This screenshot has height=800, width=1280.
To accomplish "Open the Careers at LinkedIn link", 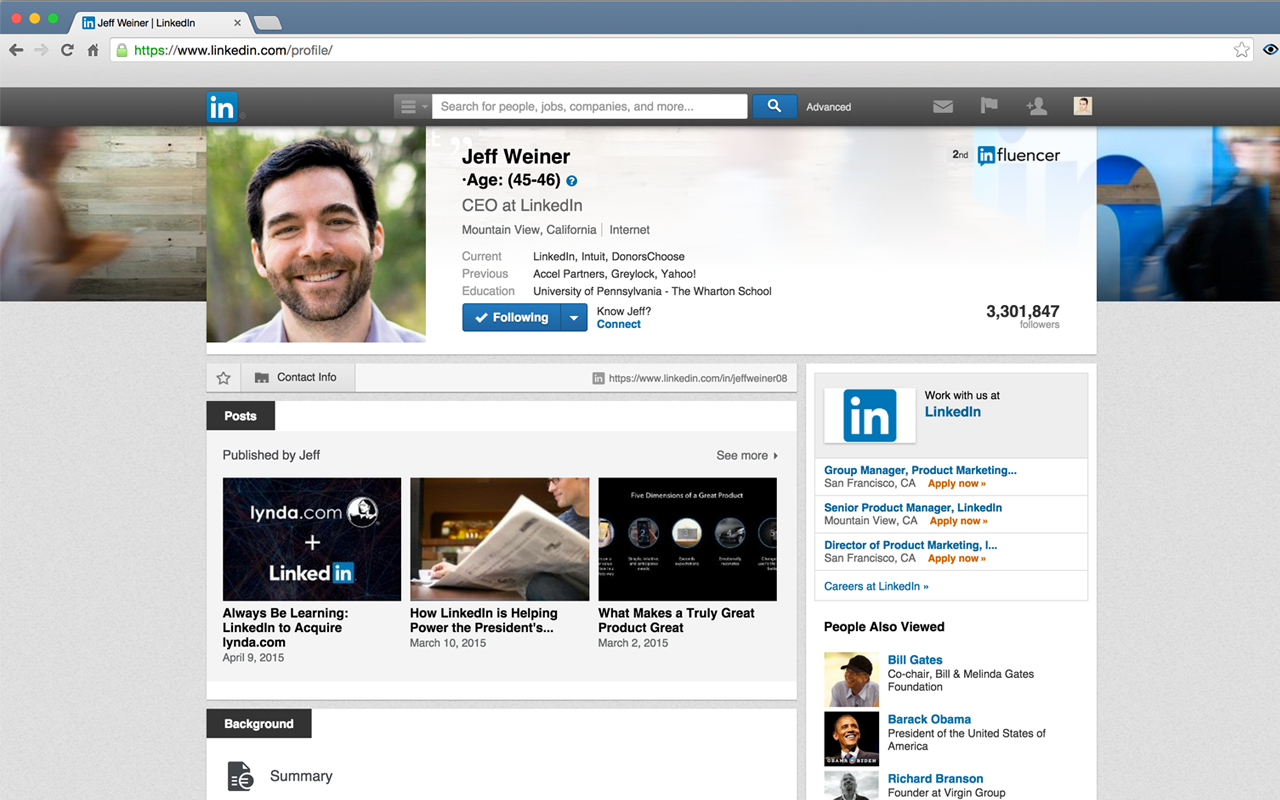I will (x=876, y=587).
